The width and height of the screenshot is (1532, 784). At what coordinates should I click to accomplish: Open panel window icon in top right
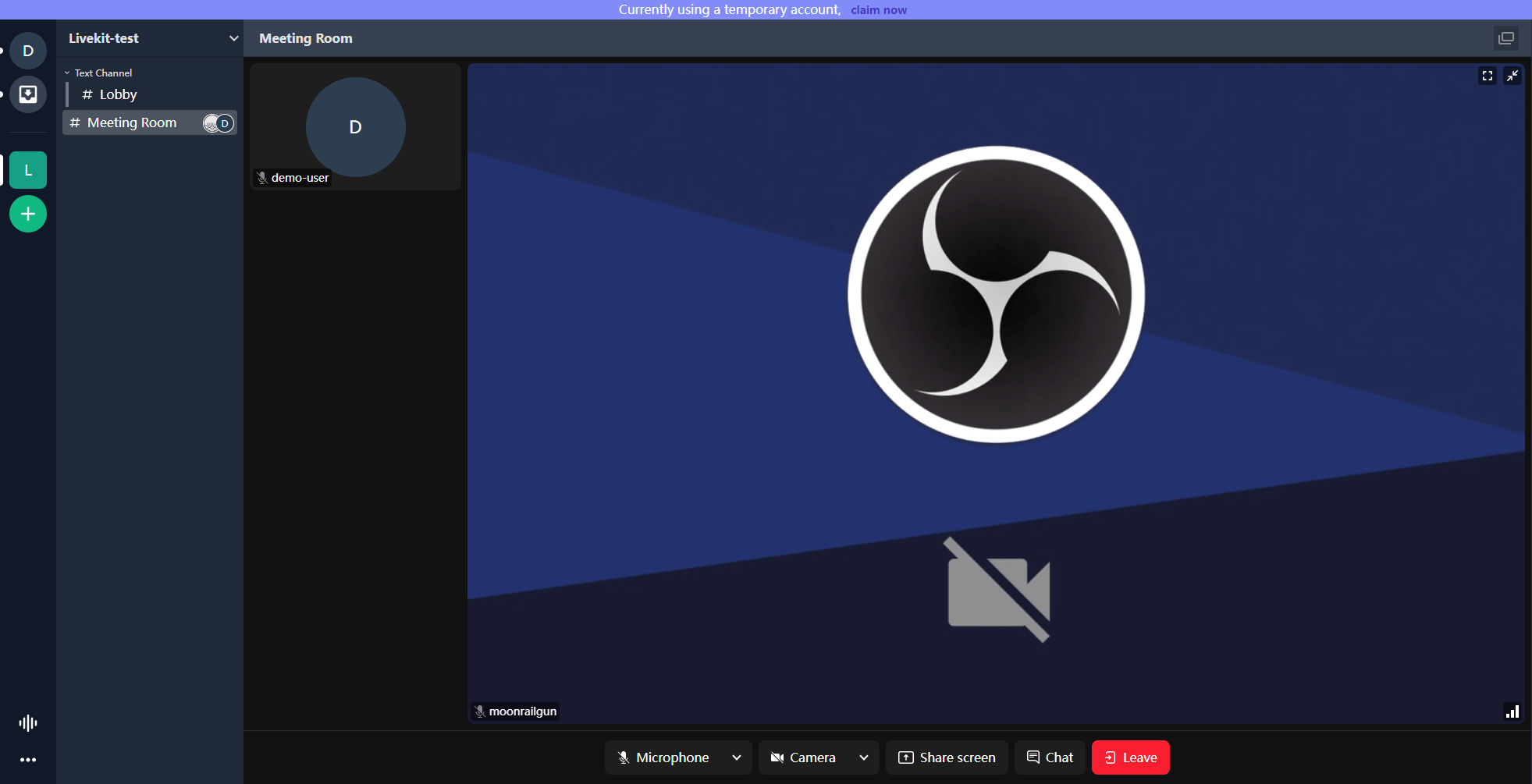tap(1506, 38)
